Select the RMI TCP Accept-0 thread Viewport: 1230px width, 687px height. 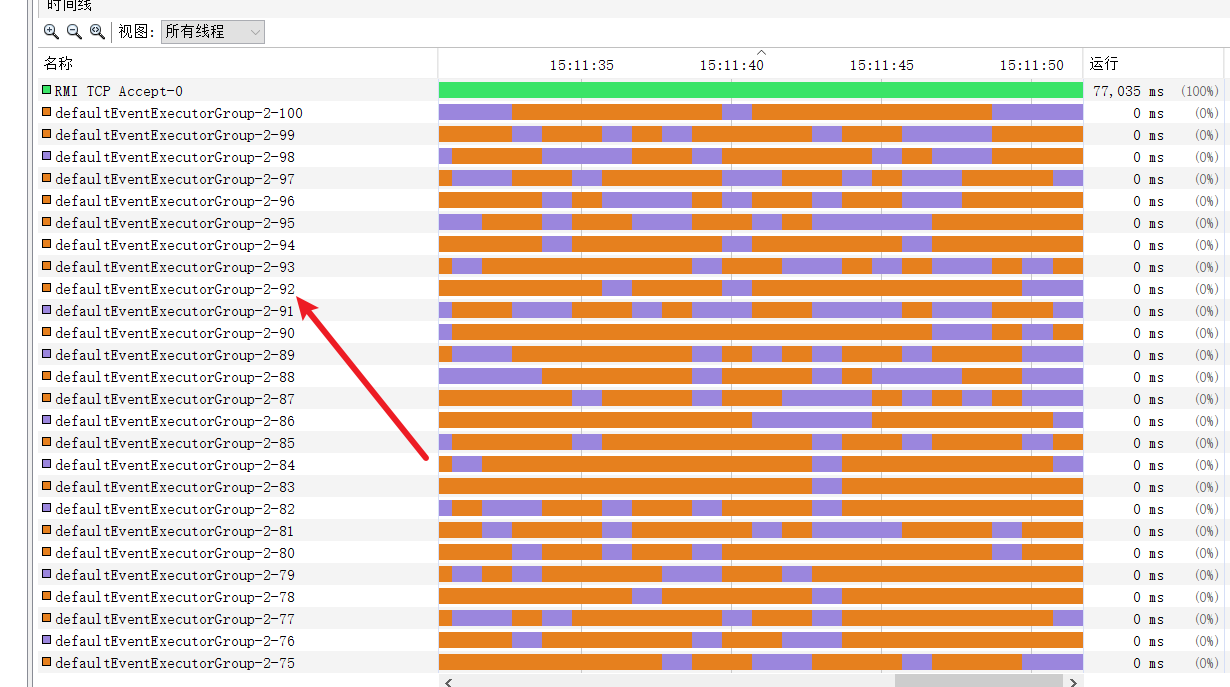[x=118, y=91]
